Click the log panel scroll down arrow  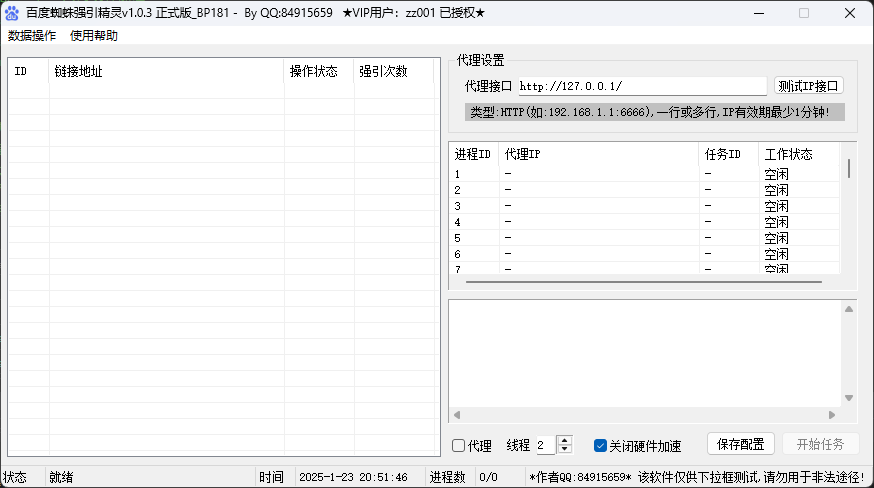(849, 398)
